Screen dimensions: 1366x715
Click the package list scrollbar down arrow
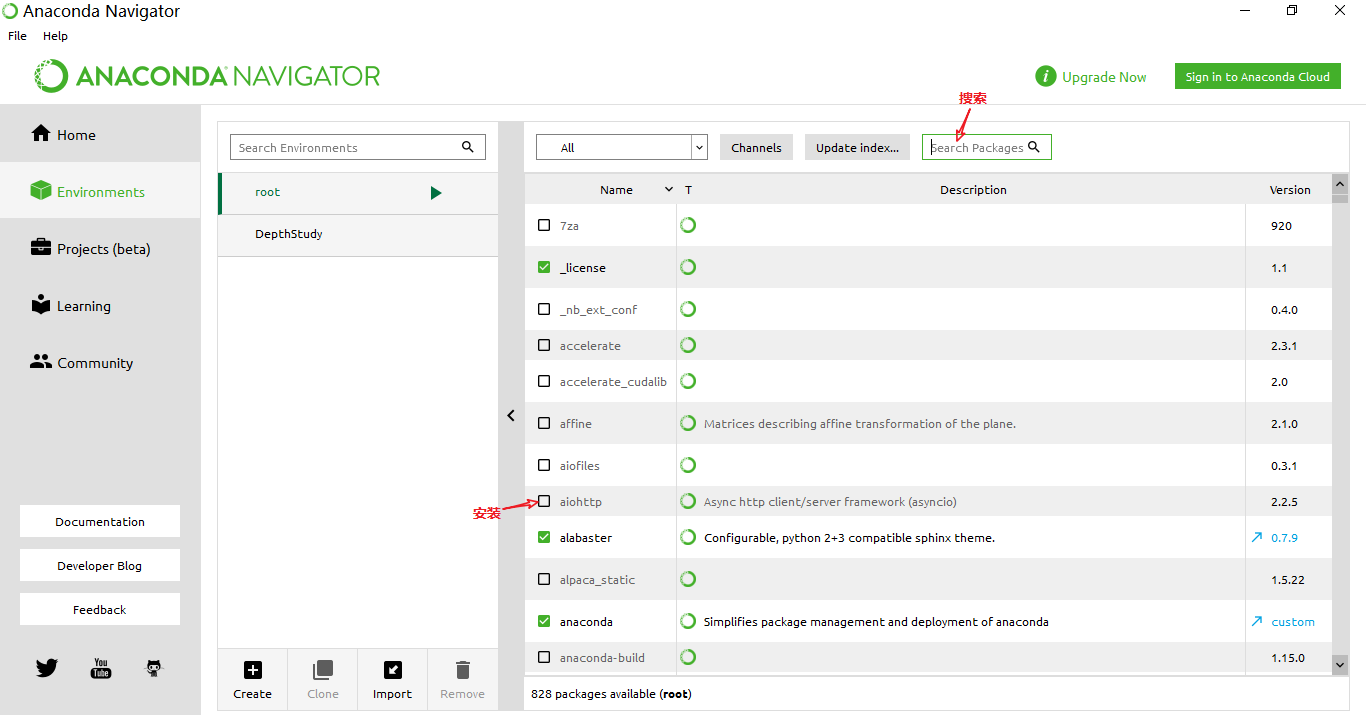[x=1340, y=663]
